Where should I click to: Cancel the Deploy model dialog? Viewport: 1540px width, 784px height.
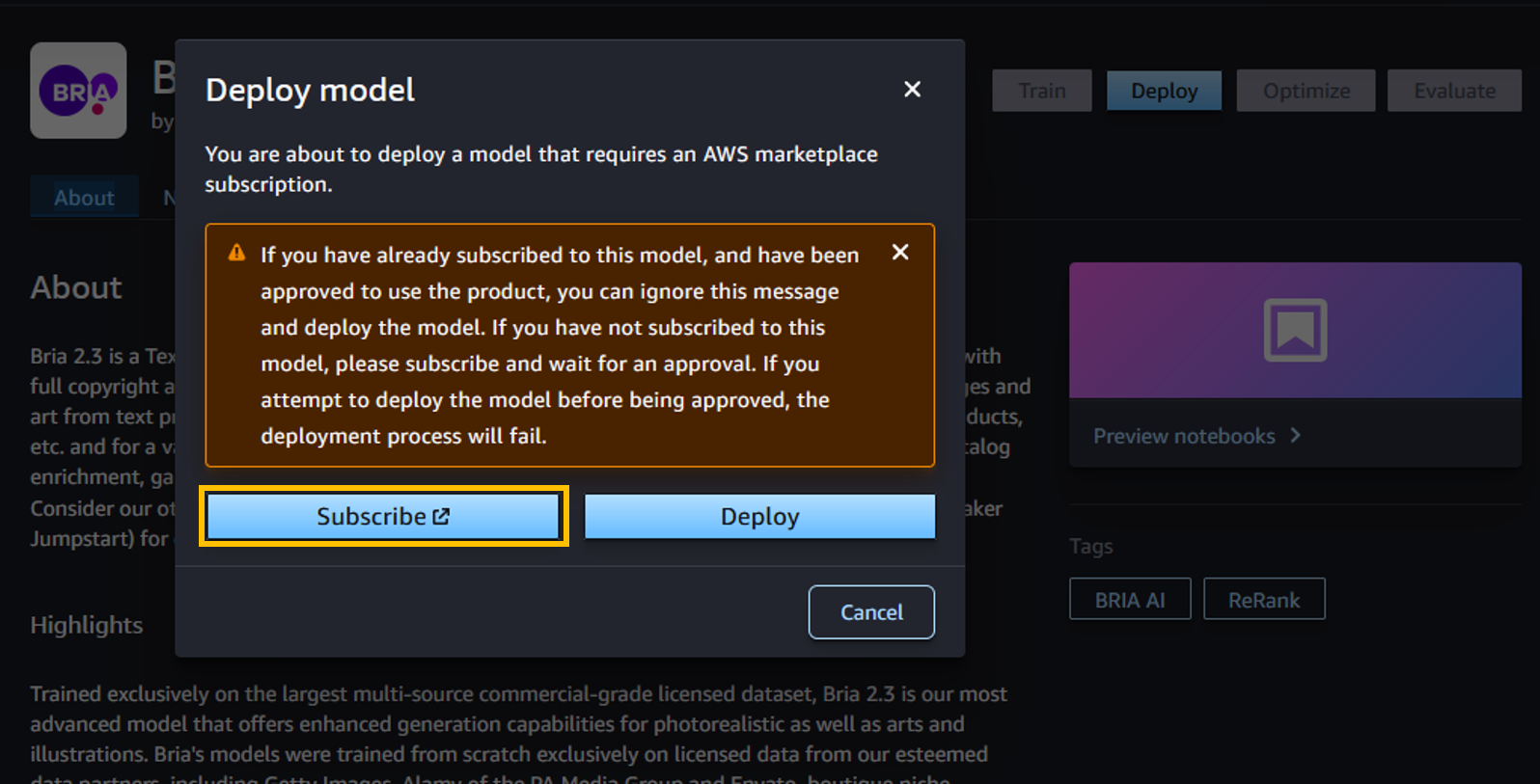tap(871, 612)
